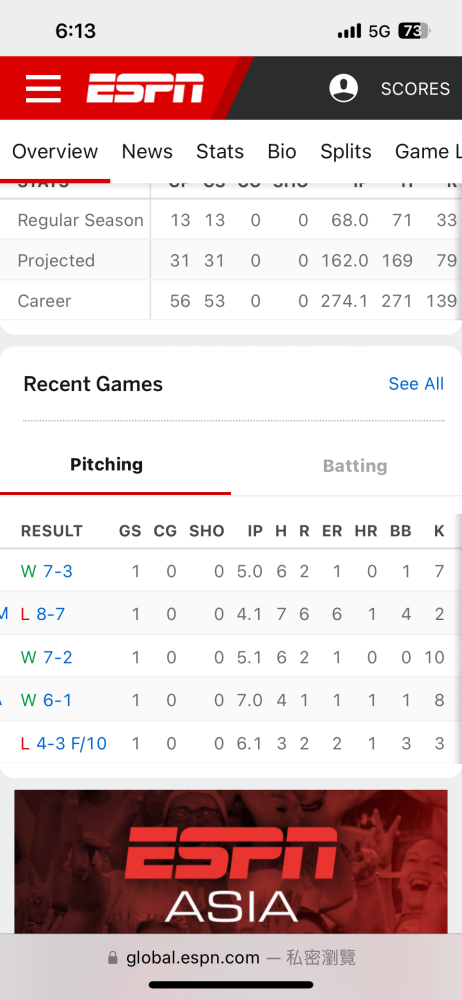Open the L 8-7 game result
The width and height of the screenshot is (462, 1000).
tap(43, 614)
